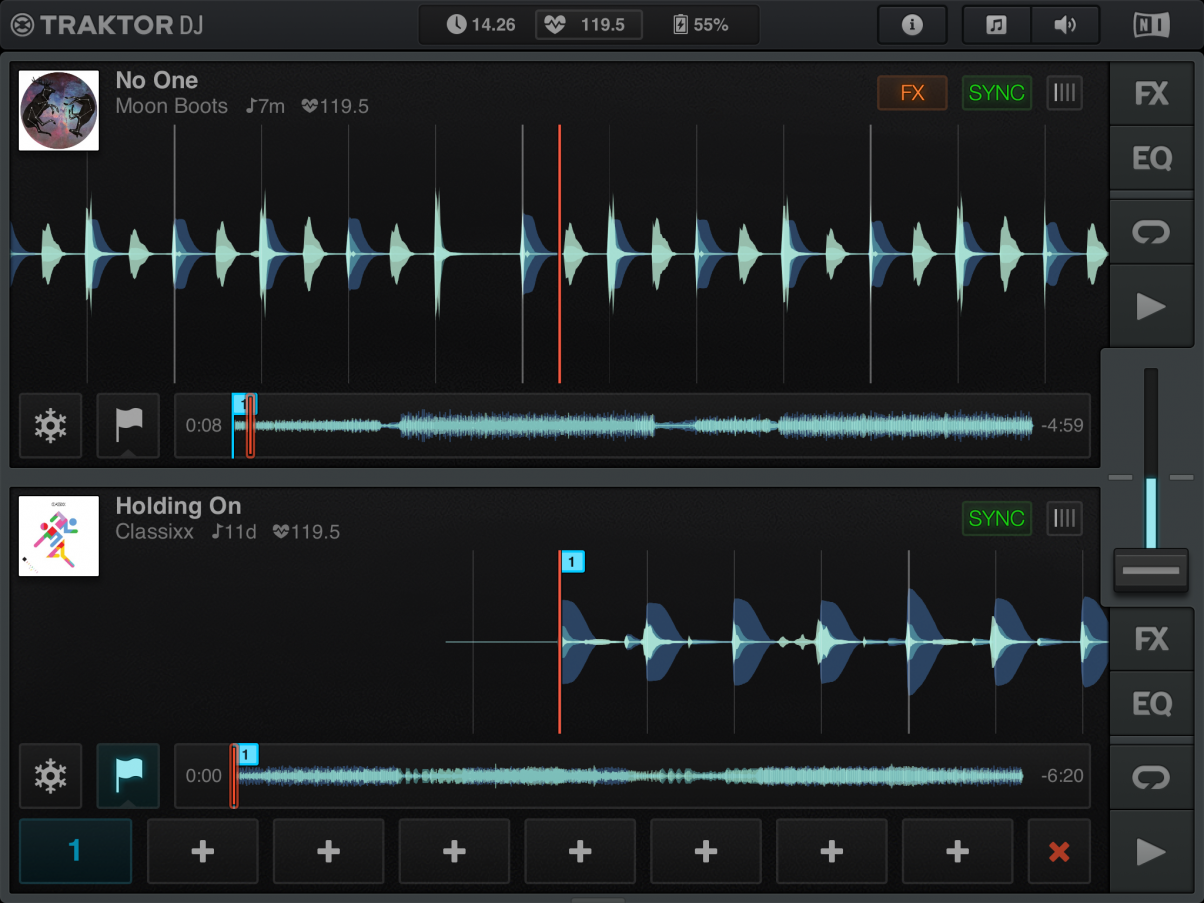Jump within Holding On overview waveform strip
1204x903 pixels.
point(632,776)
